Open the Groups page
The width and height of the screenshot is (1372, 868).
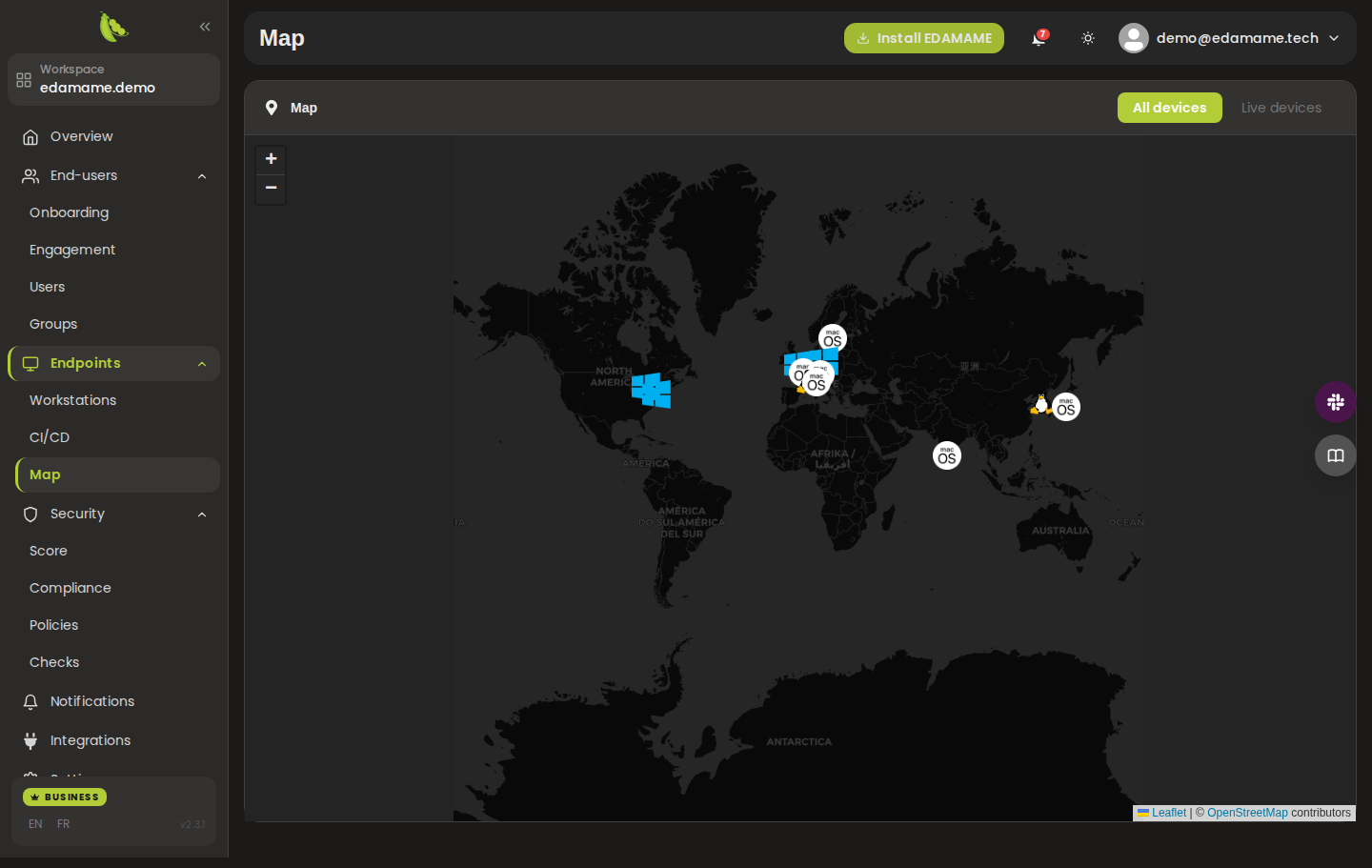pyautogui.click(x=53, y=324)
